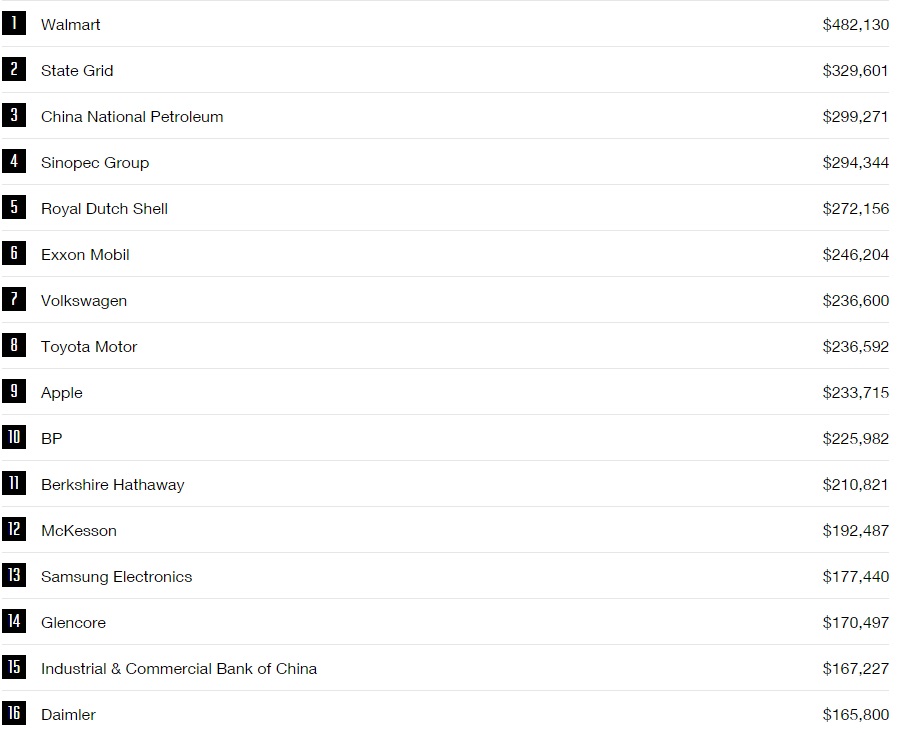Click the Exxon Mobil company name

point(85,254)
